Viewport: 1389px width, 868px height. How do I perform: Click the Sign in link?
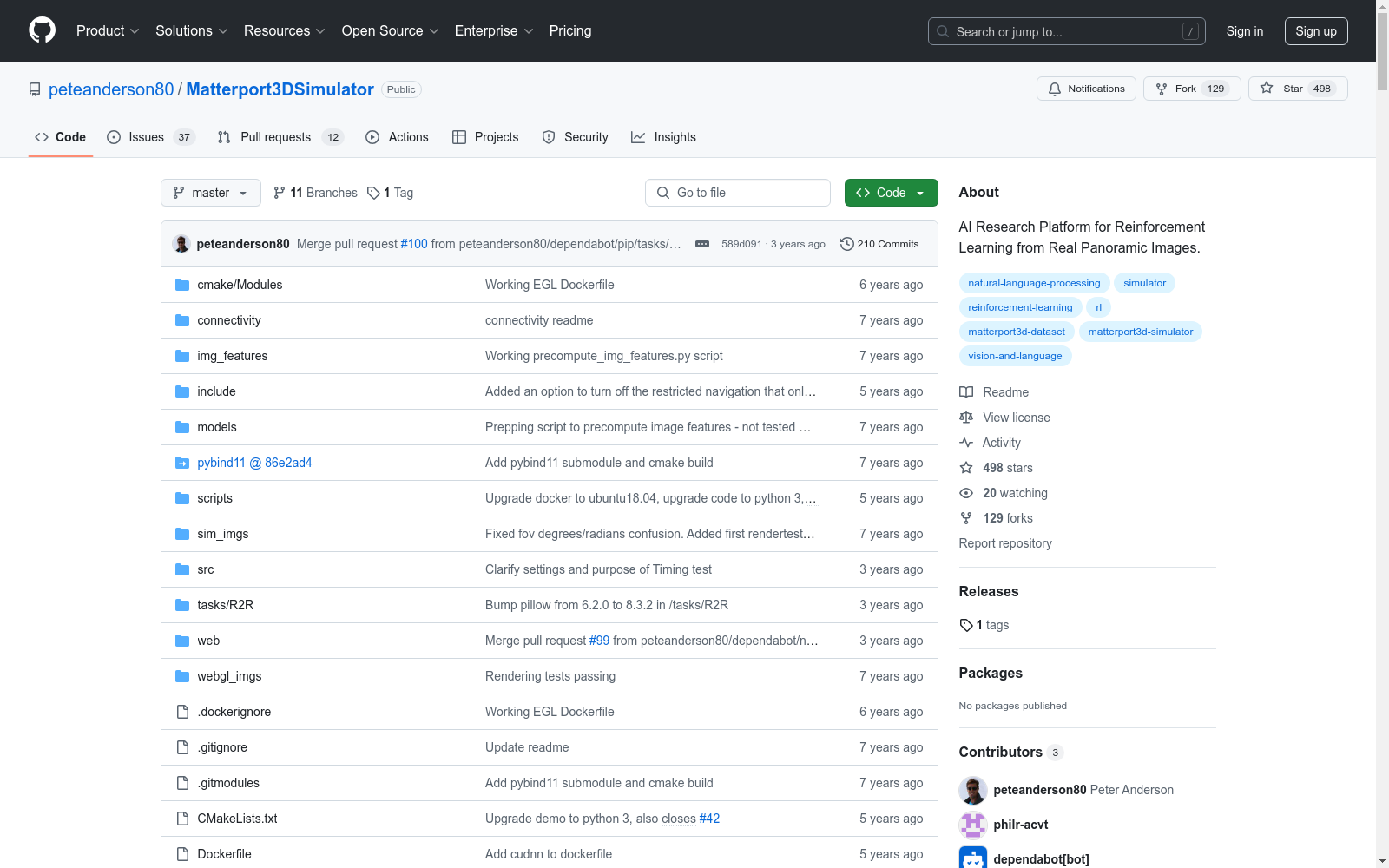pyautogui.click(x=1245, y=31)
